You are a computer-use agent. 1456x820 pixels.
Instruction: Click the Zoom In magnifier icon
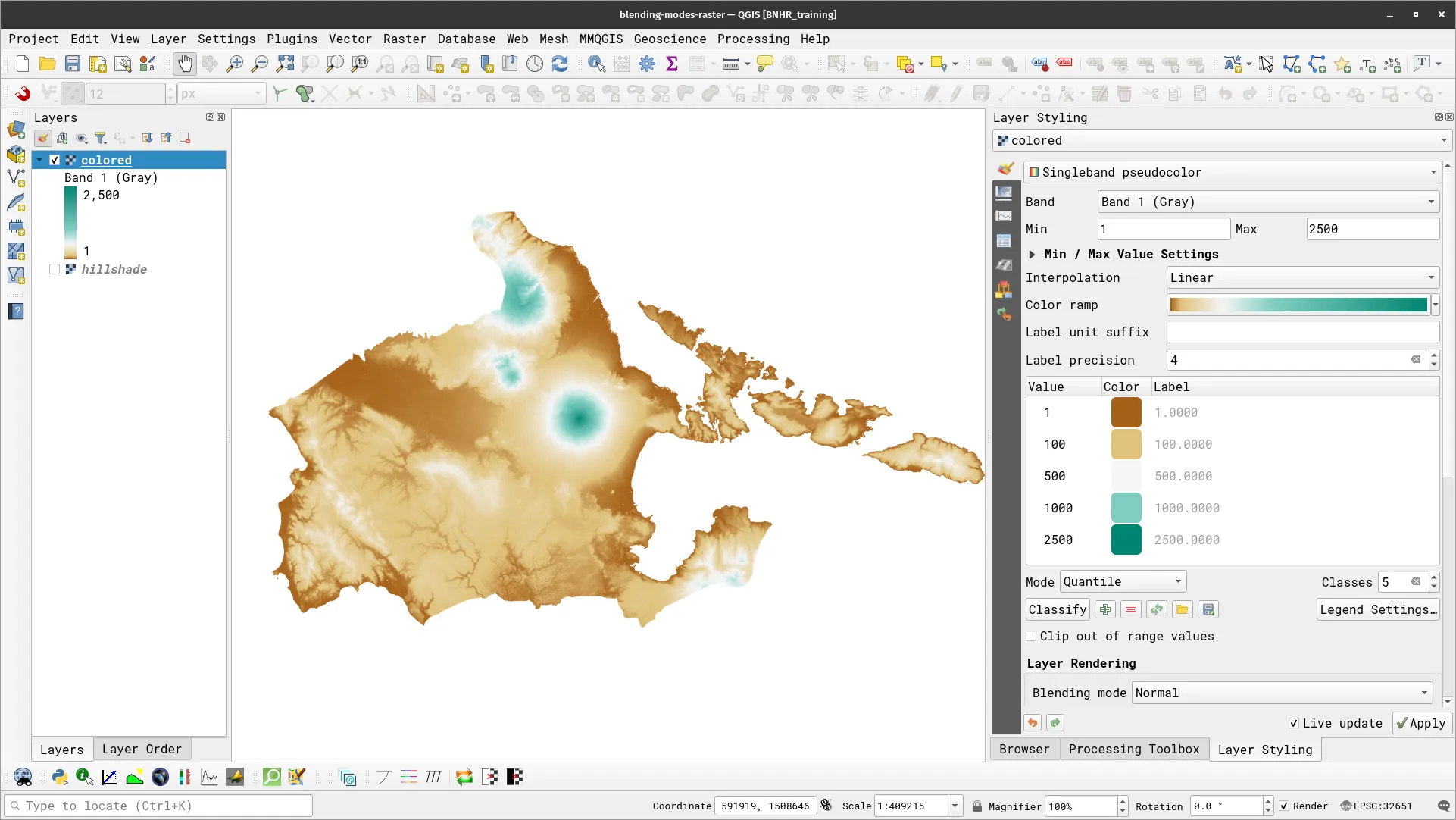(x=235, y=64)
